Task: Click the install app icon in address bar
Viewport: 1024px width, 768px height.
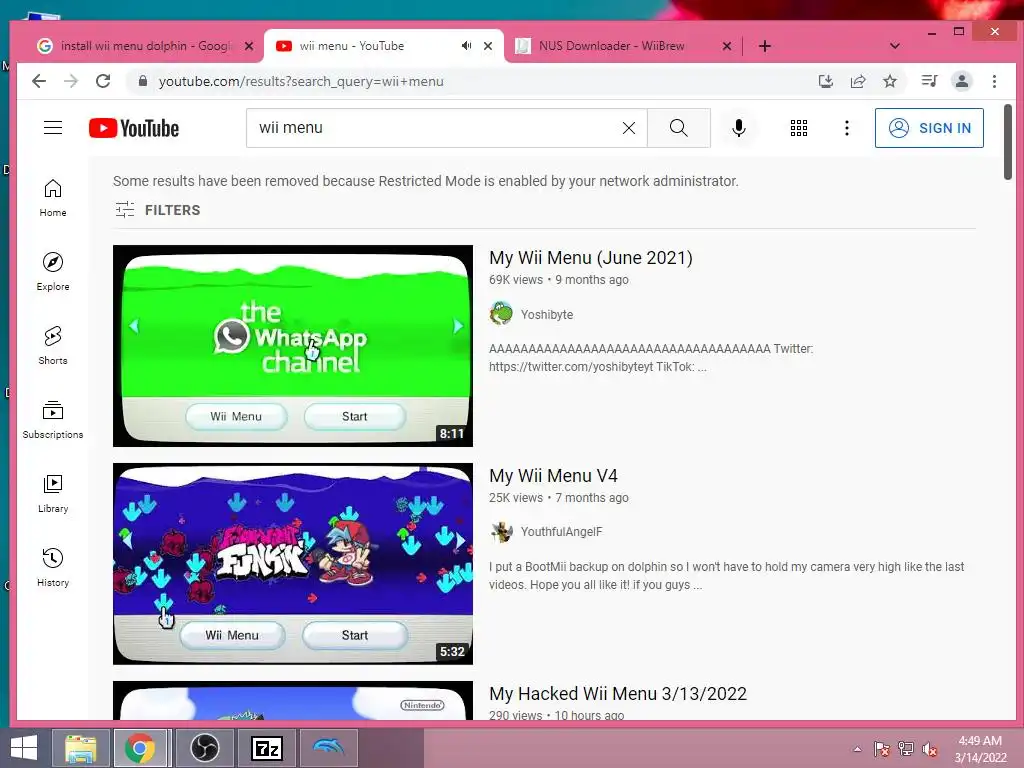Action: click(825, 81)
